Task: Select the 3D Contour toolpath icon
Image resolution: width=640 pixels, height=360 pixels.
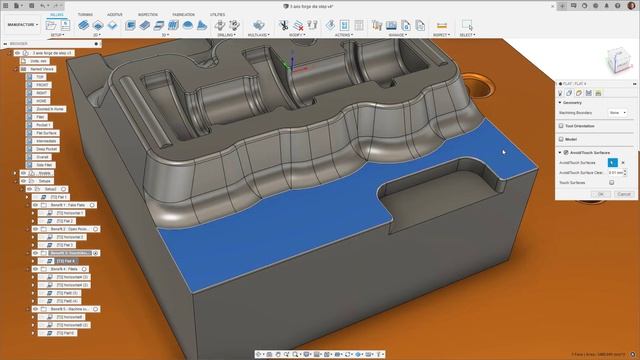Action: [x=173, y=25]
